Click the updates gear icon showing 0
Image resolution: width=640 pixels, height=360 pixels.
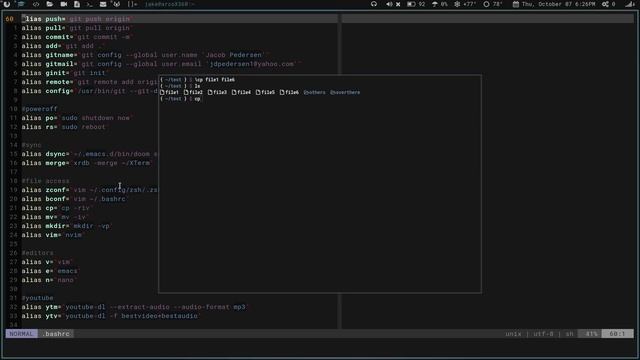pos(605,4)
